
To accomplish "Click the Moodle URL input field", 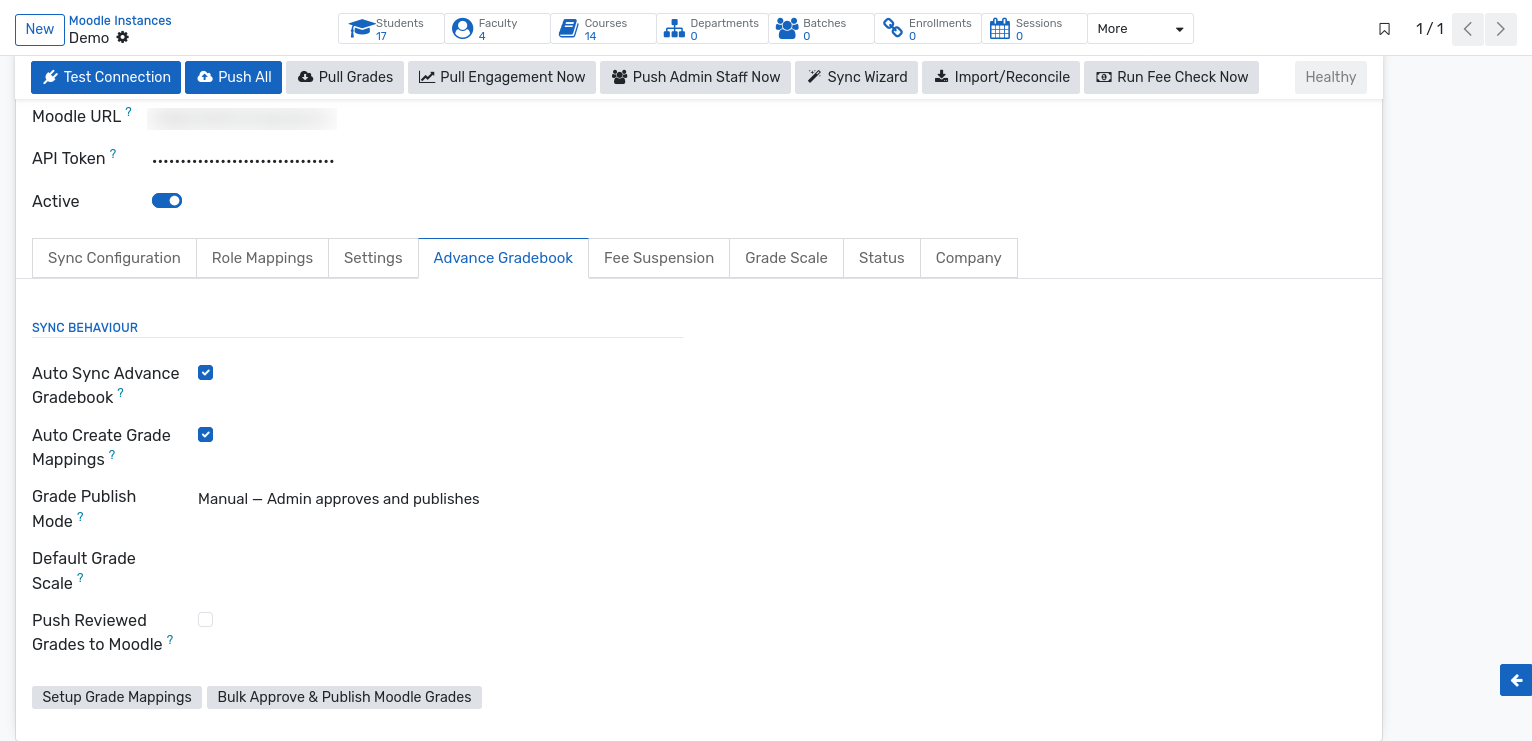I will (242, 119).
